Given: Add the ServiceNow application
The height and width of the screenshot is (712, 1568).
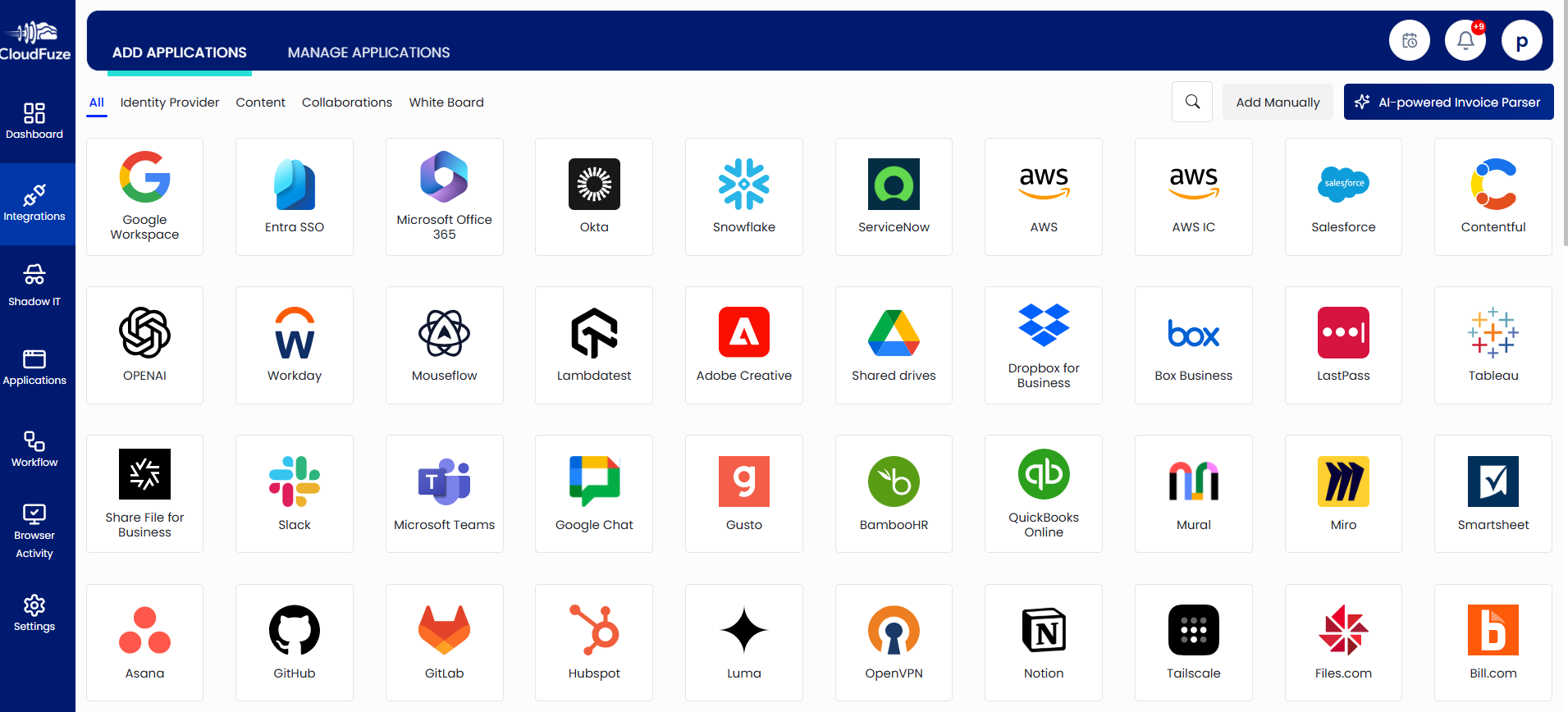Looking at the screenshot, I should point(894,197).
